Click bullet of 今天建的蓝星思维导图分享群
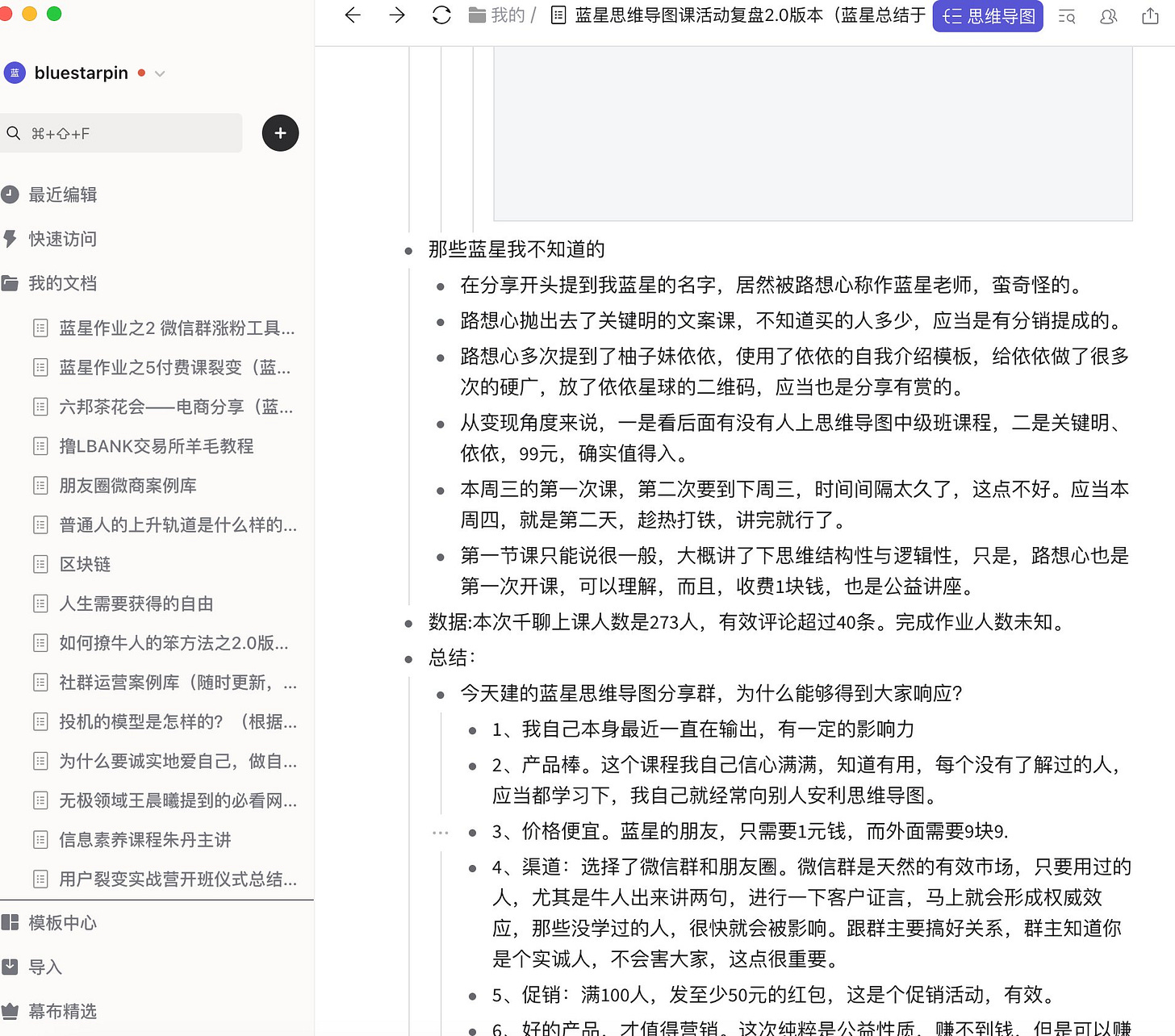The image size is (1175, 1036). coord(441,695)
